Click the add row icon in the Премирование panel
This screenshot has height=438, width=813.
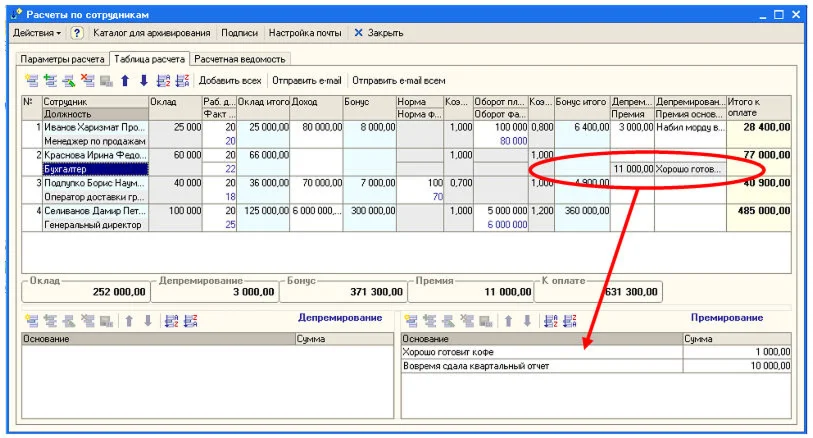coord(409,320)
